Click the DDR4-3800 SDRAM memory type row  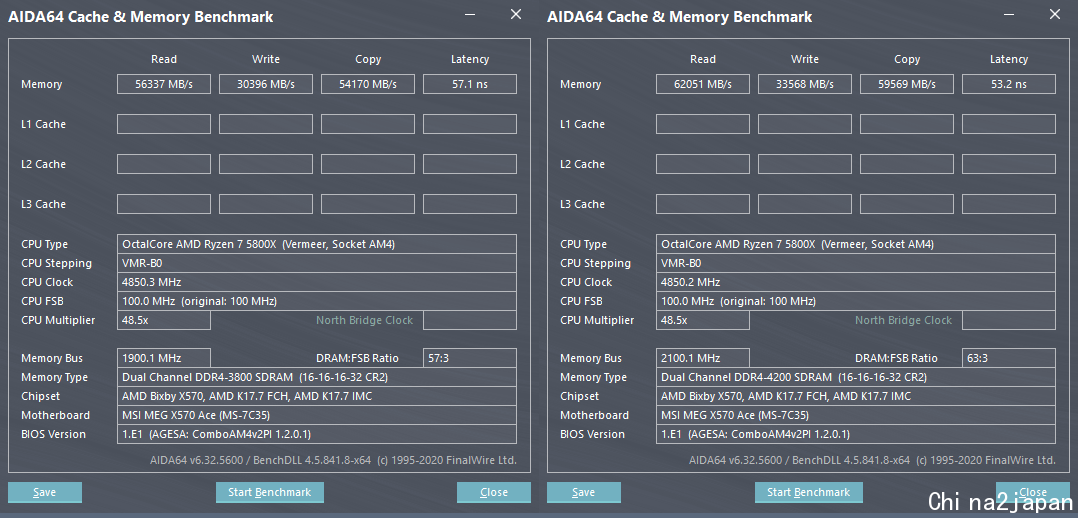coord(316,377)
